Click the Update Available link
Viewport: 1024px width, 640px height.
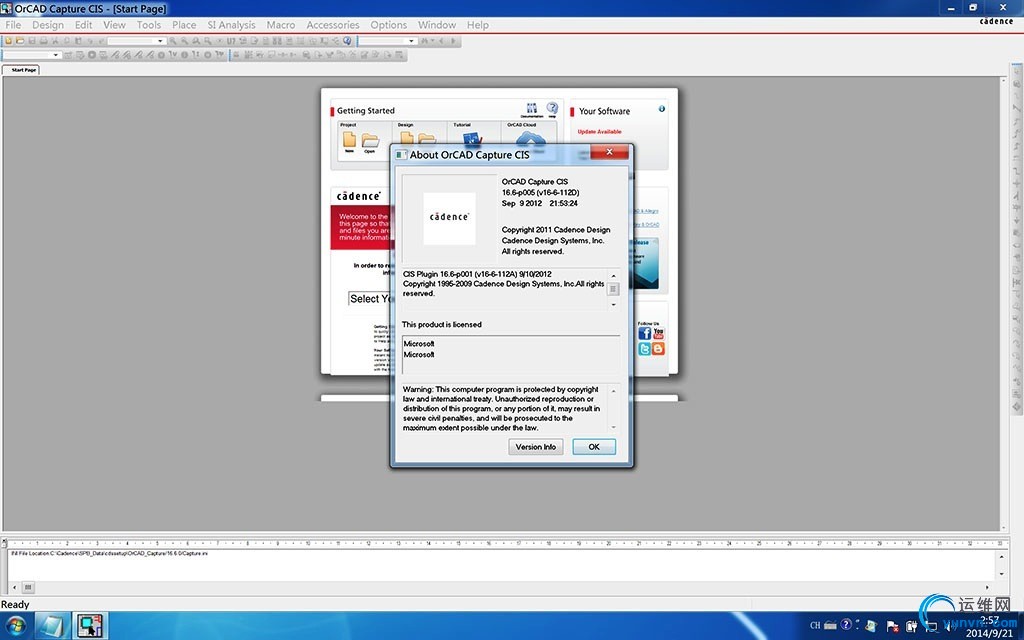point(599,131)
